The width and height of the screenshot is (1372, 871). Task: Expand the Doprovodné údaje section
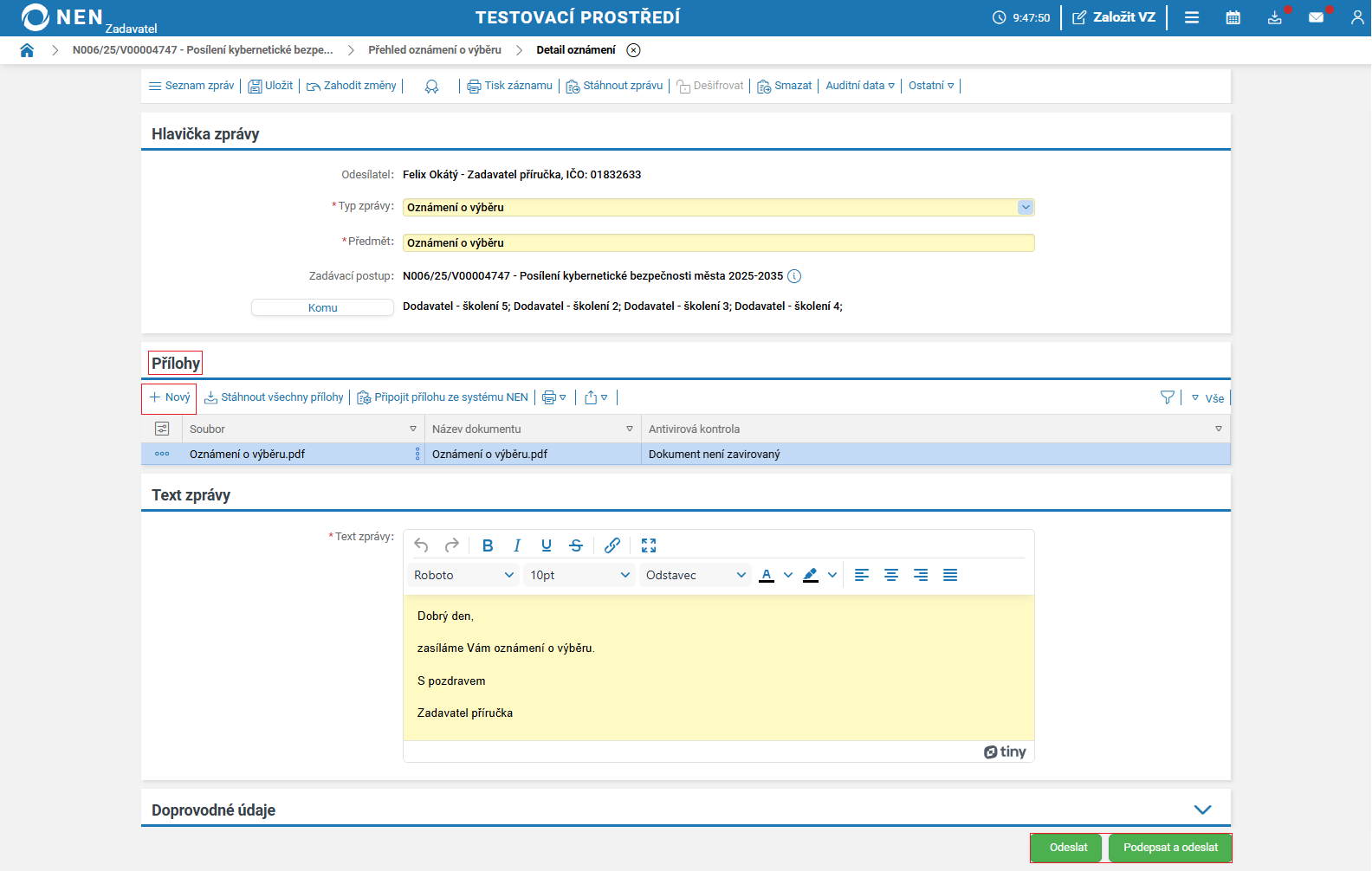pyautogui.click(x=1202, y=810)
